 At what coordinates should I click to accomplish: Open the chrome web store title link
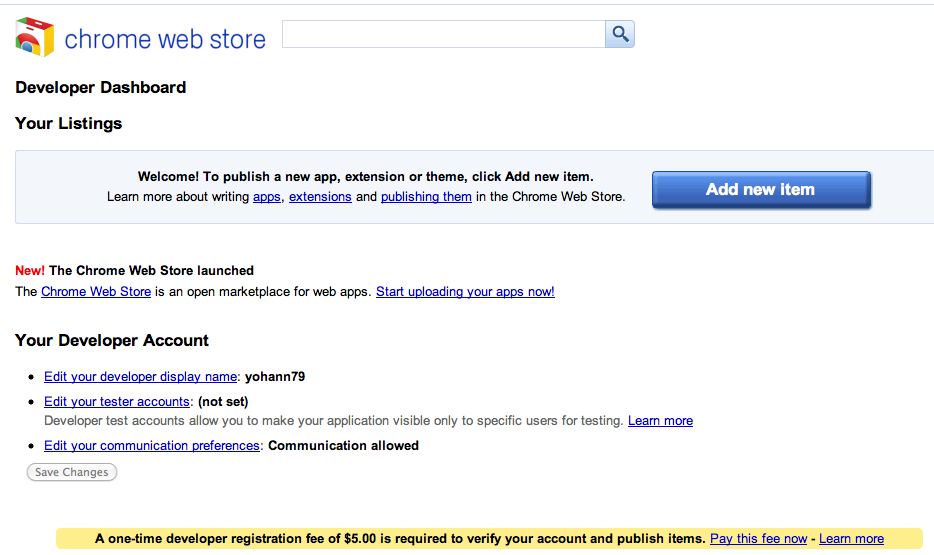(165, 39)
